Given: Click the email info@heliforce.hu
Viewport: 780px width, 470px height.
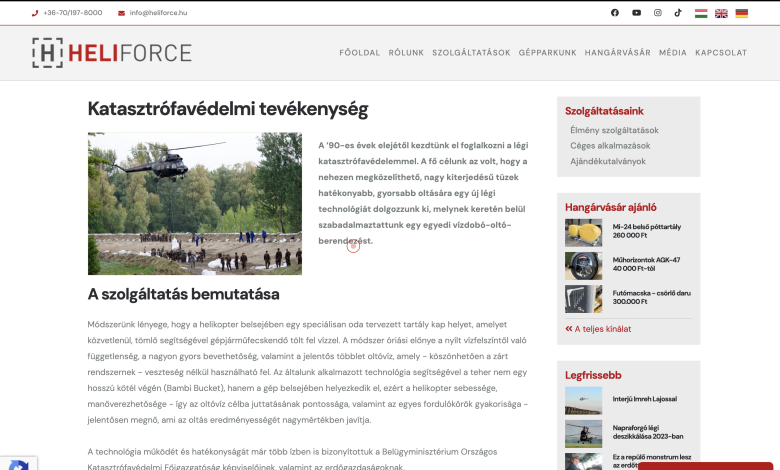Looking at the screenshot, I should [x=158, y=13].
